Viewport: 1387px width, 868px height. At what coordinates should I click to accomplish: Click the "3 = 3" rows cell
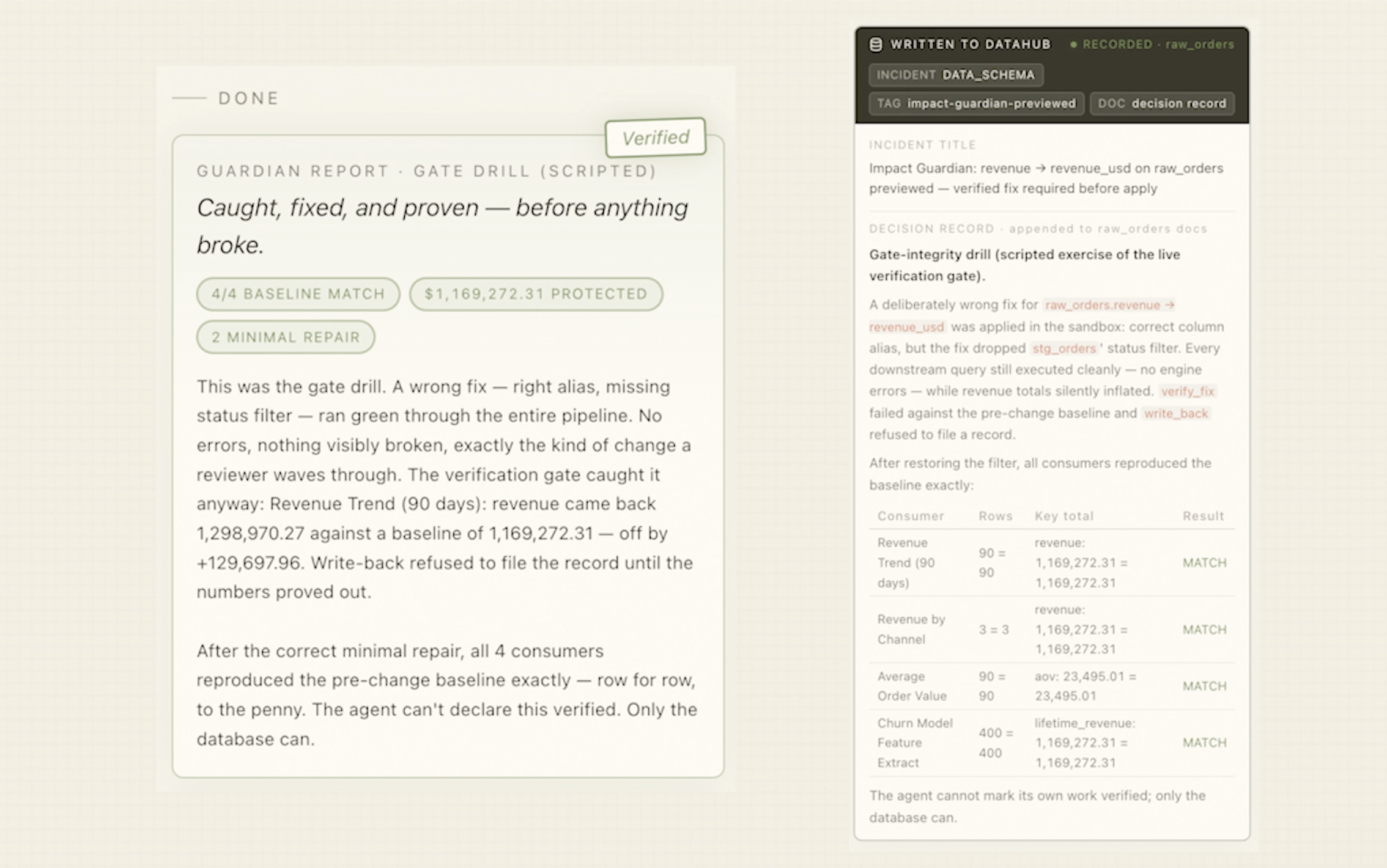(x=994, y=630)
